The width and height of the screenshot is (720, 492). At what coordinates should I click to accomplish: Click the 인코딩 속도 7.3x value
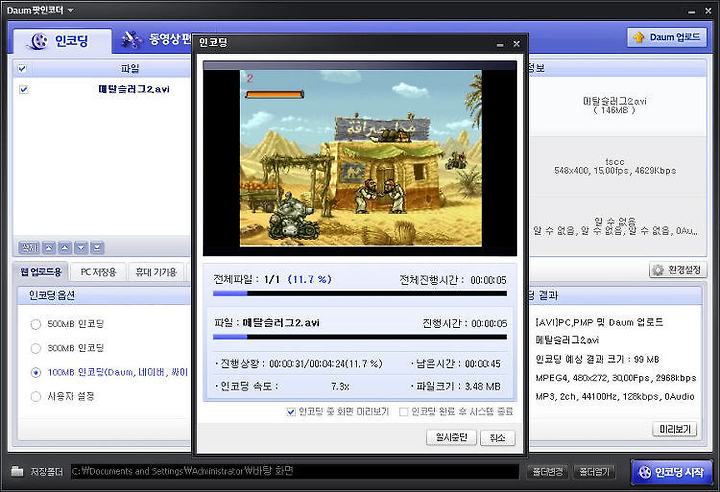(340, 387)
